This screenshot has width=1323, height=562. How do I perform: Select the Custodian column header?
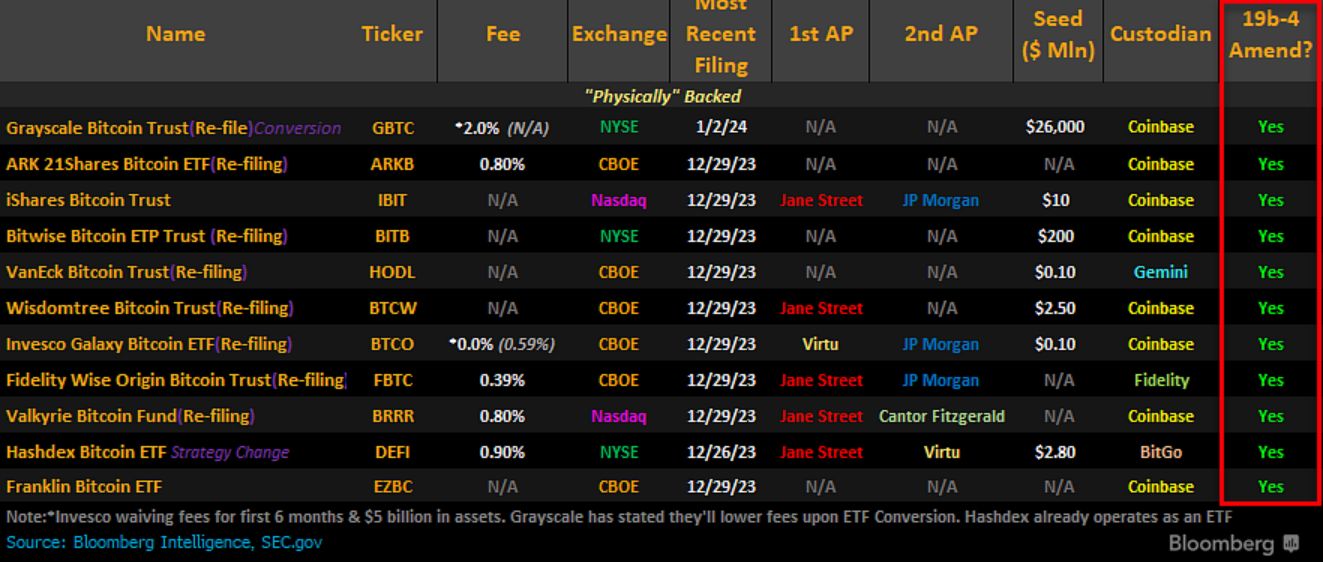(x=1160, y=34)
